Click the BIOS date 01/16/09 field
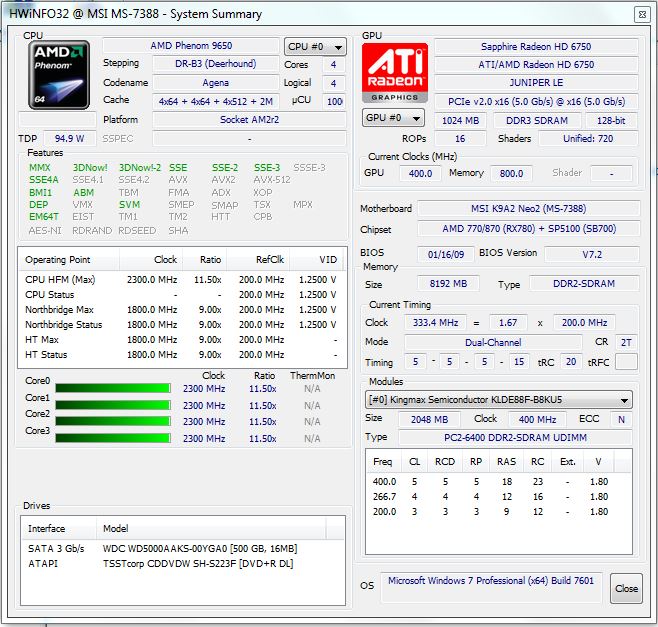This screenshot has height=627, width=658. (446, 254)
